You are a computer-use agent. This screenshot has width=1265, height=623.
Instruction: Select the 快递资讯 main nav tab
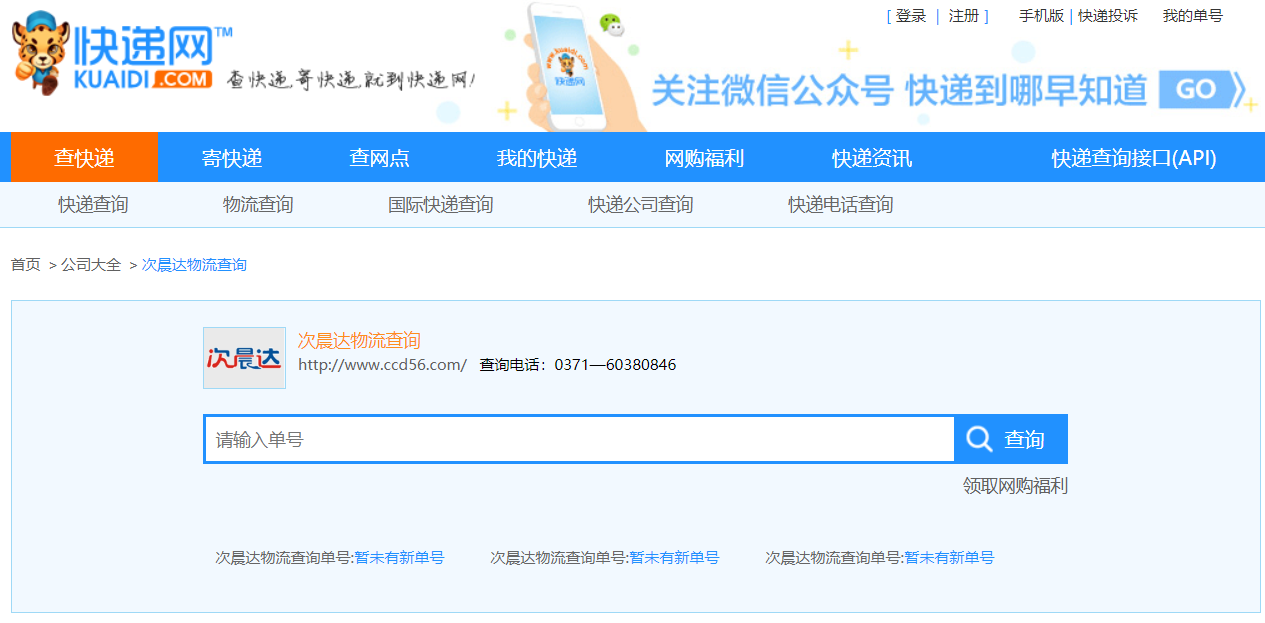(872, 157)
